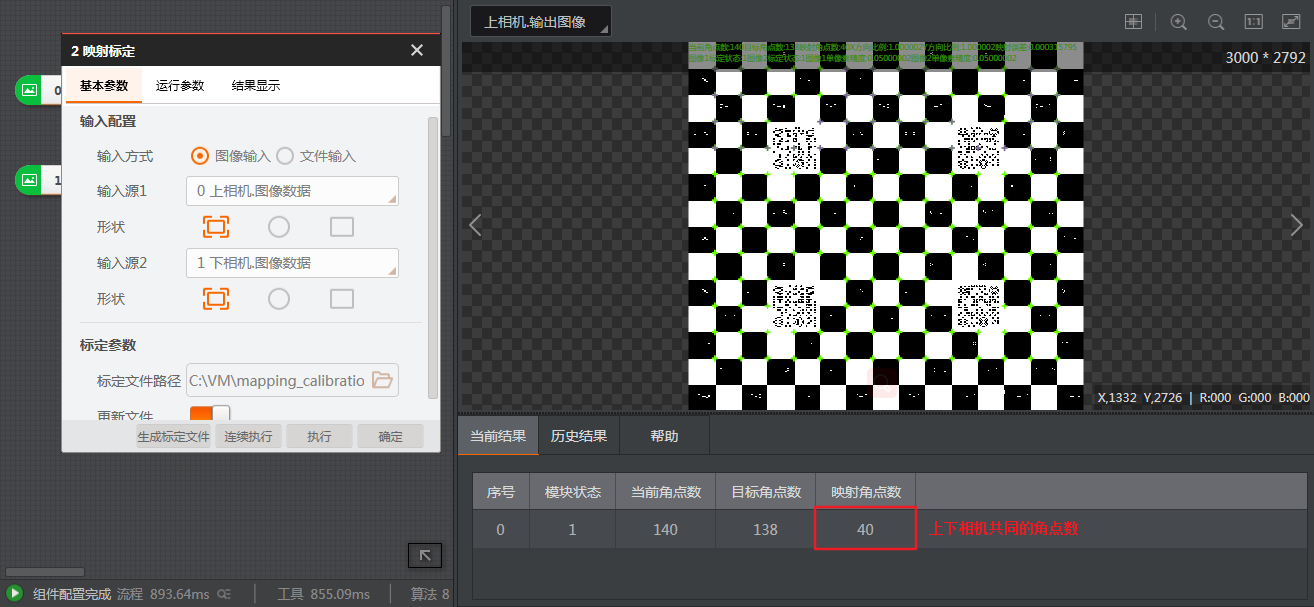Open the 输入源2 source selector
This screenshot has height=607, width=1314.
(292, 263)
